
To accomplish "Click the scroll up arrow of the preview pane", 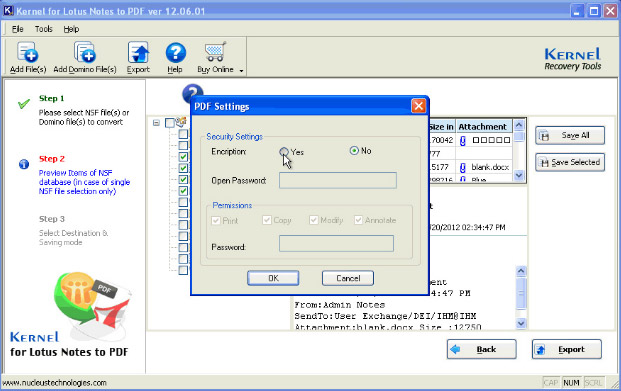I will [x=521, y=271].
